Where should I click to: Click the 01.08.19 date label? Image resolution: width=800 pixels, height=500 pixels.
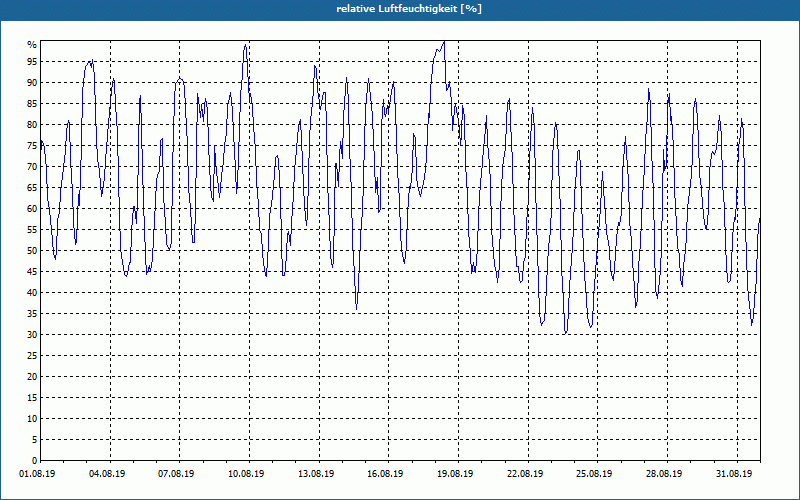click(x=37, y=474)
